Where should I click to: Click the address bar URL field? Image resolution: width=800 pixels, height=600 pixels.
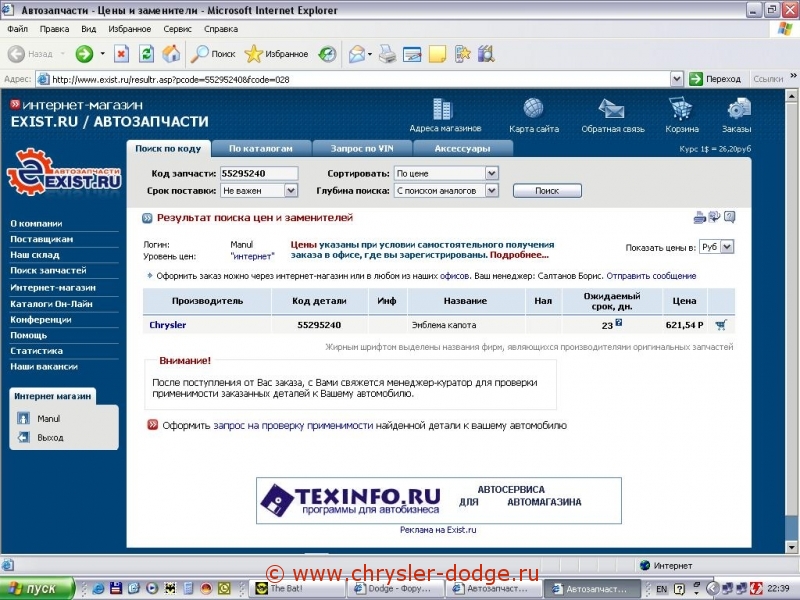tap(360, 79)
